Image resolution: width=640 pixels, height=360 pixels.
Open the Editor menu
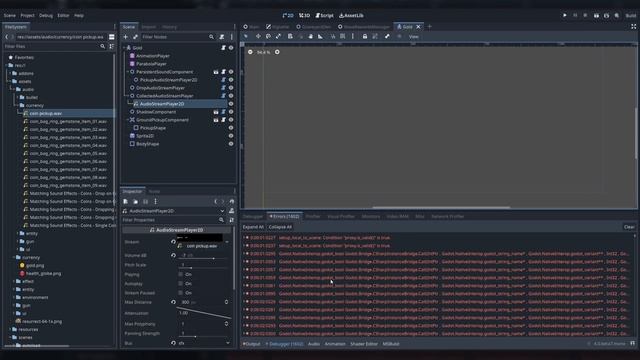(x=63, y=16)
